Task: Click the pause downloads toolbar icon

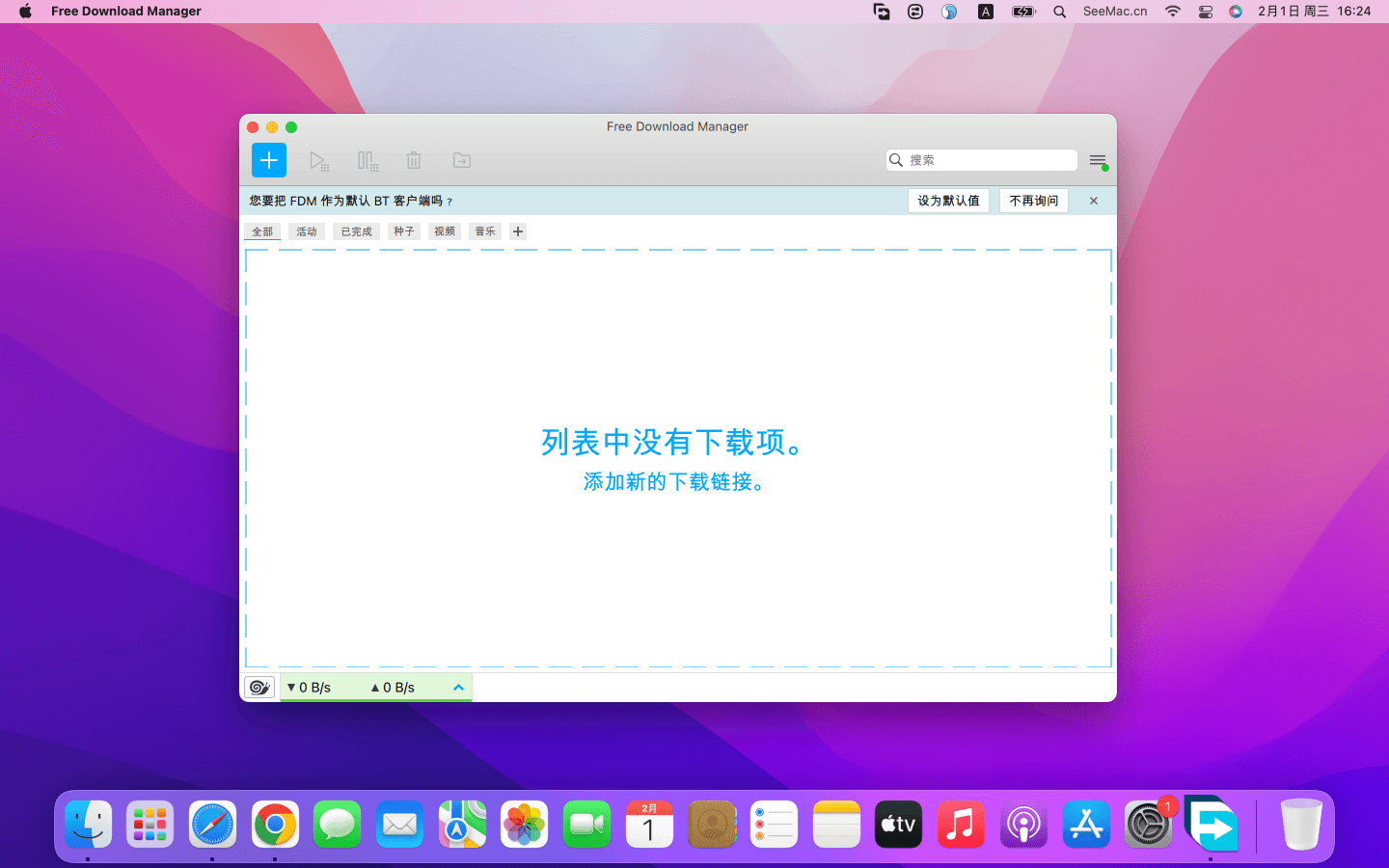Action: tap(367, 160)
